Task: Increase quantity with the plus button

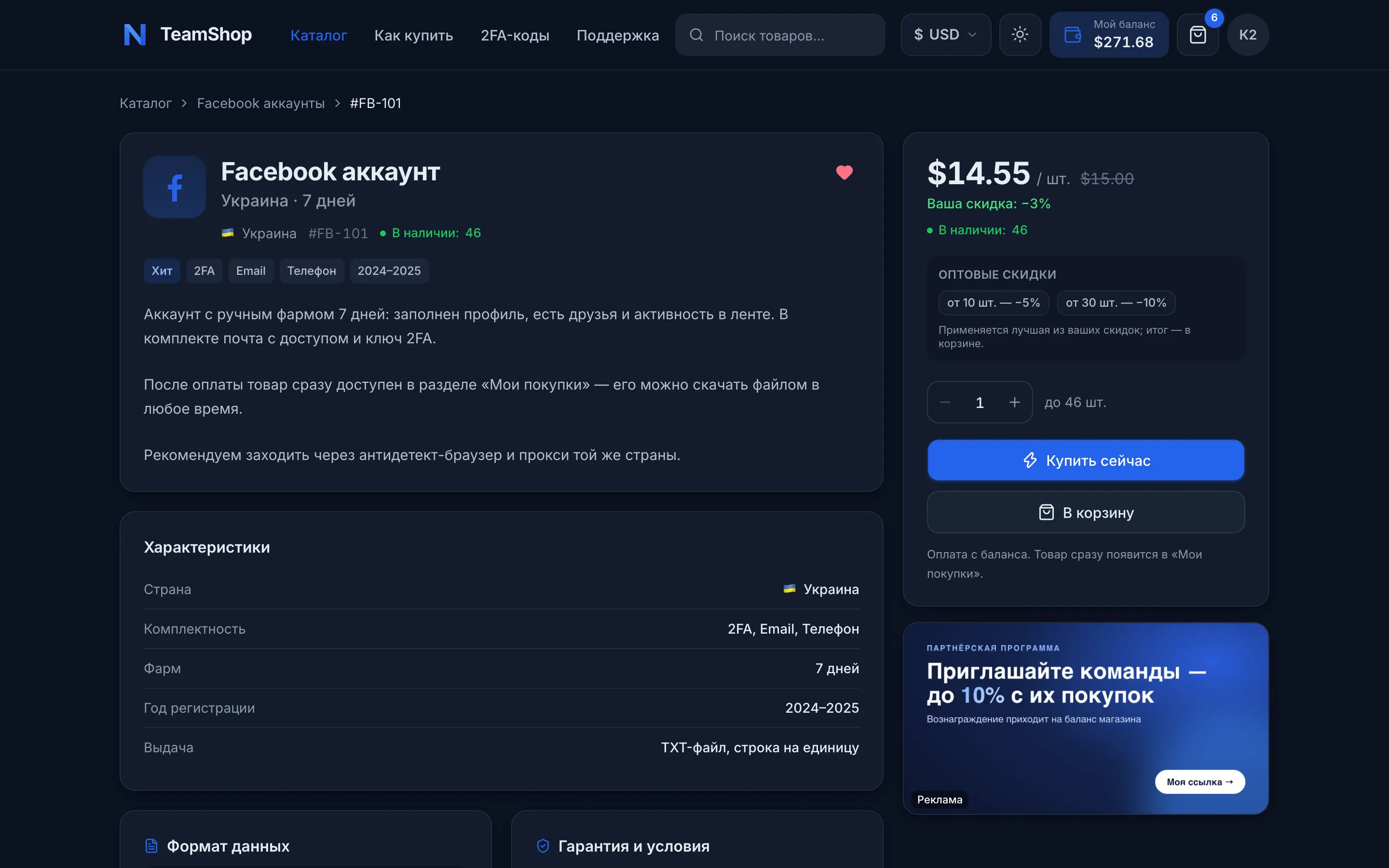Action: click(1015, 403)
